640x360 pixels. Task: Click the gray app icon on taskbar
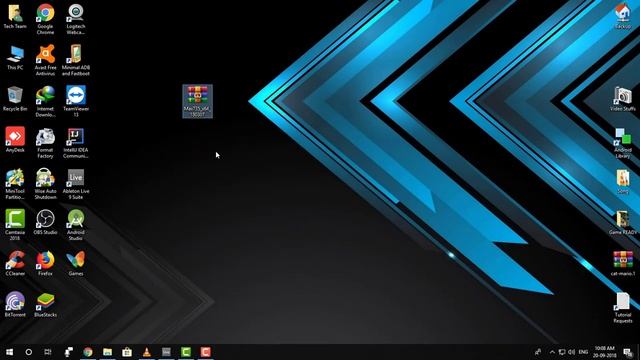[166, 352]
